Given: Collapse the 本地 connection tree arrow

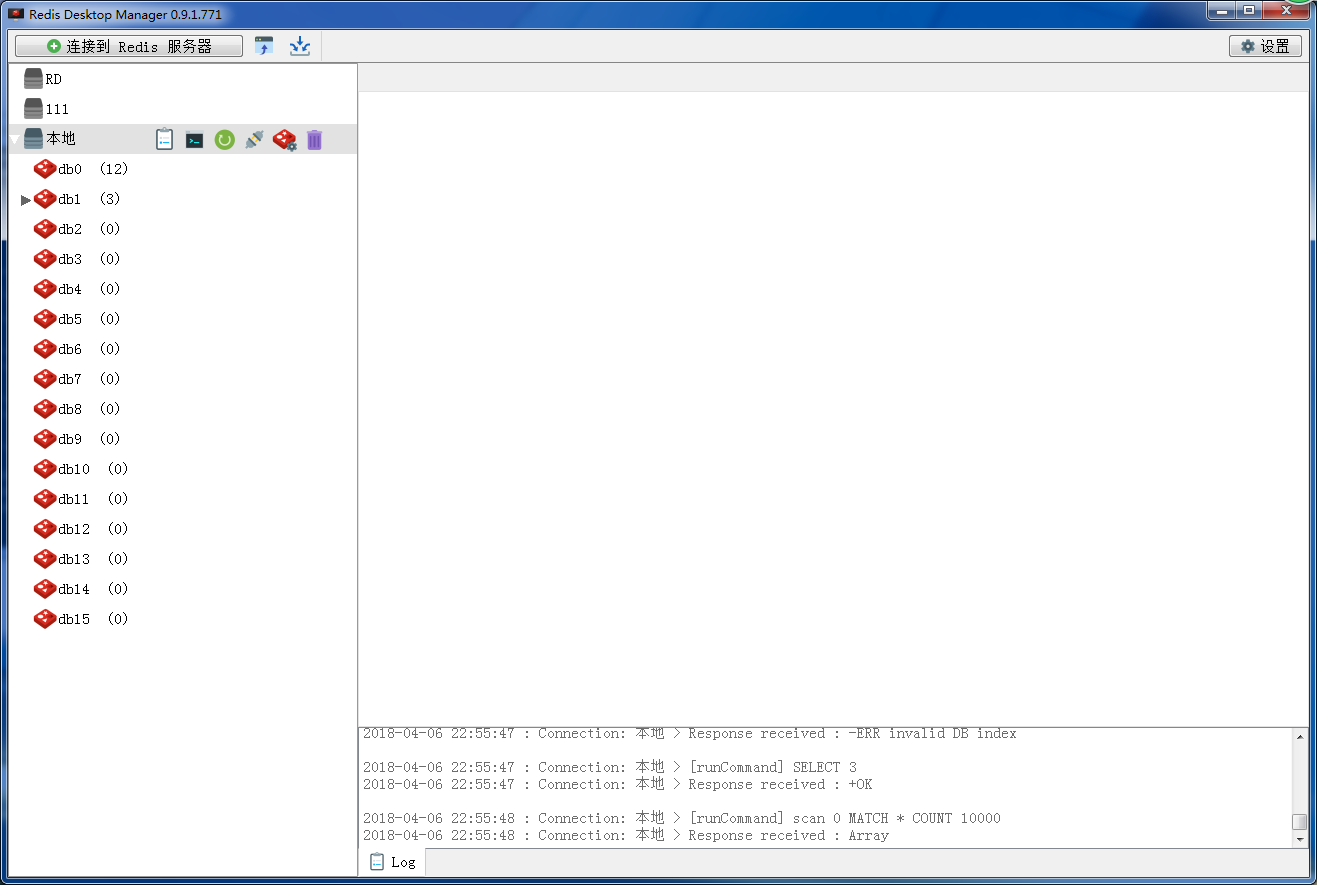Looking at the screenshot, I should point(14,140).
